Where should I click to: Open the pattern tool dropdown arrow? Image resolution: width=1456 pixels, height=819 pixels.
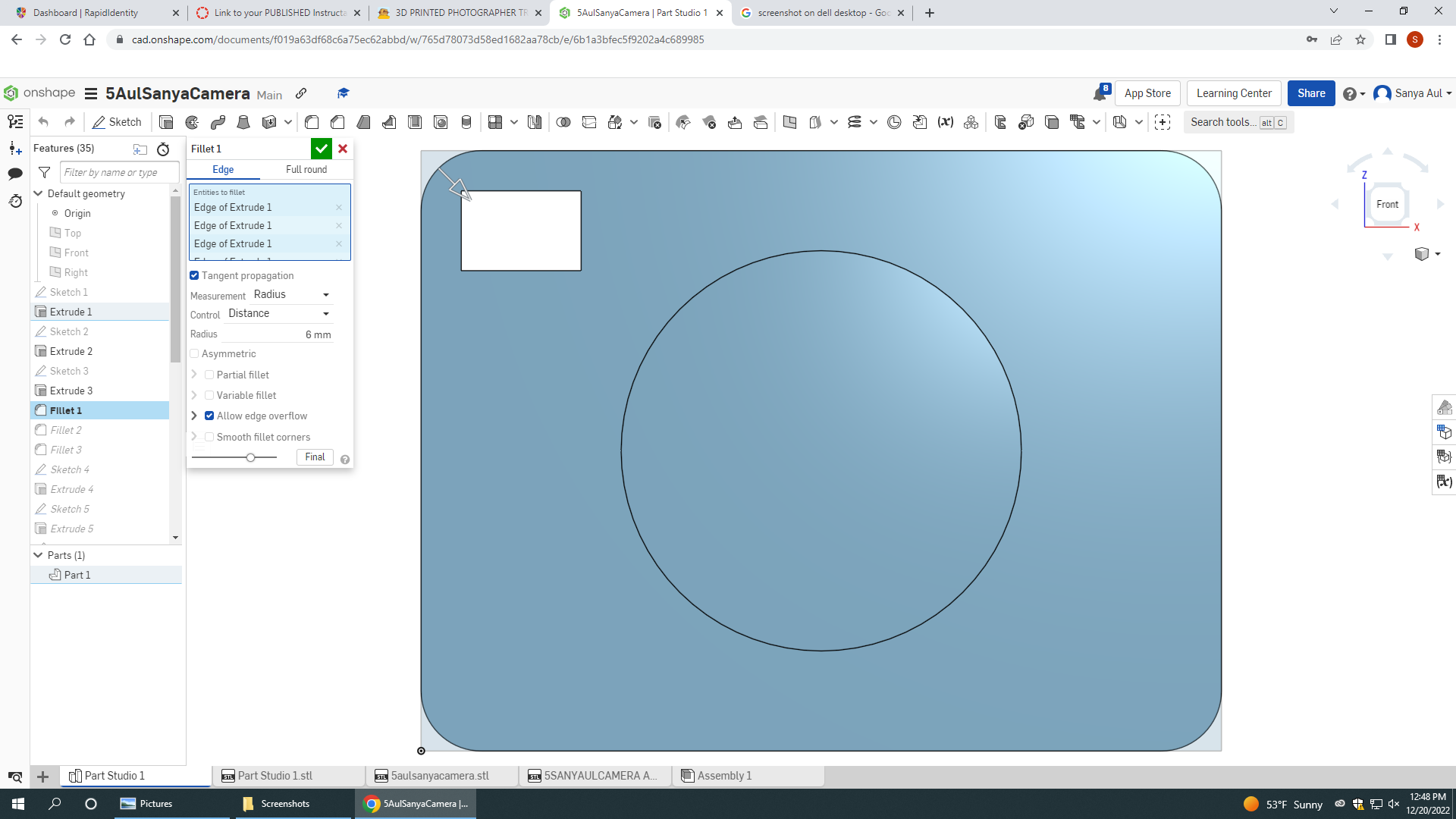(x=514, y=122)
